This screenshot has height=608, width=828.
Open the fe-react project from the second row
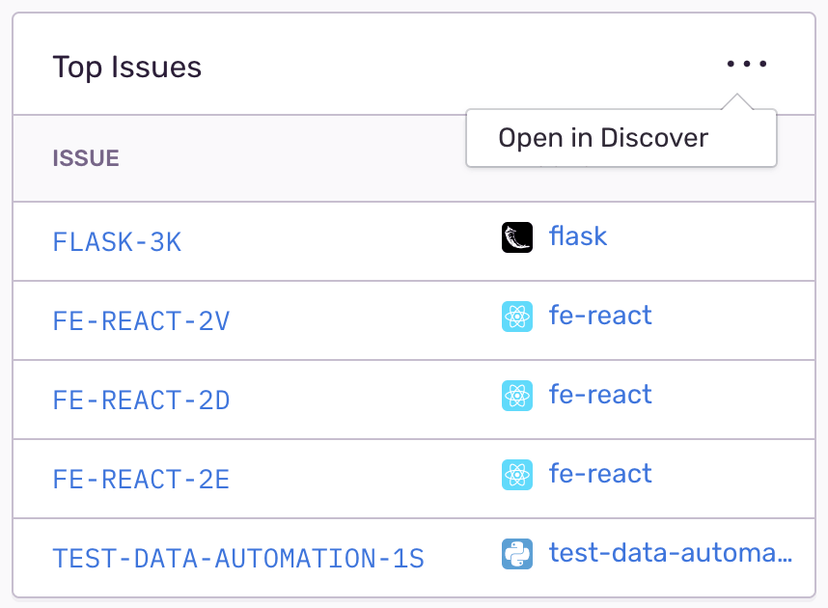point(600,315)
